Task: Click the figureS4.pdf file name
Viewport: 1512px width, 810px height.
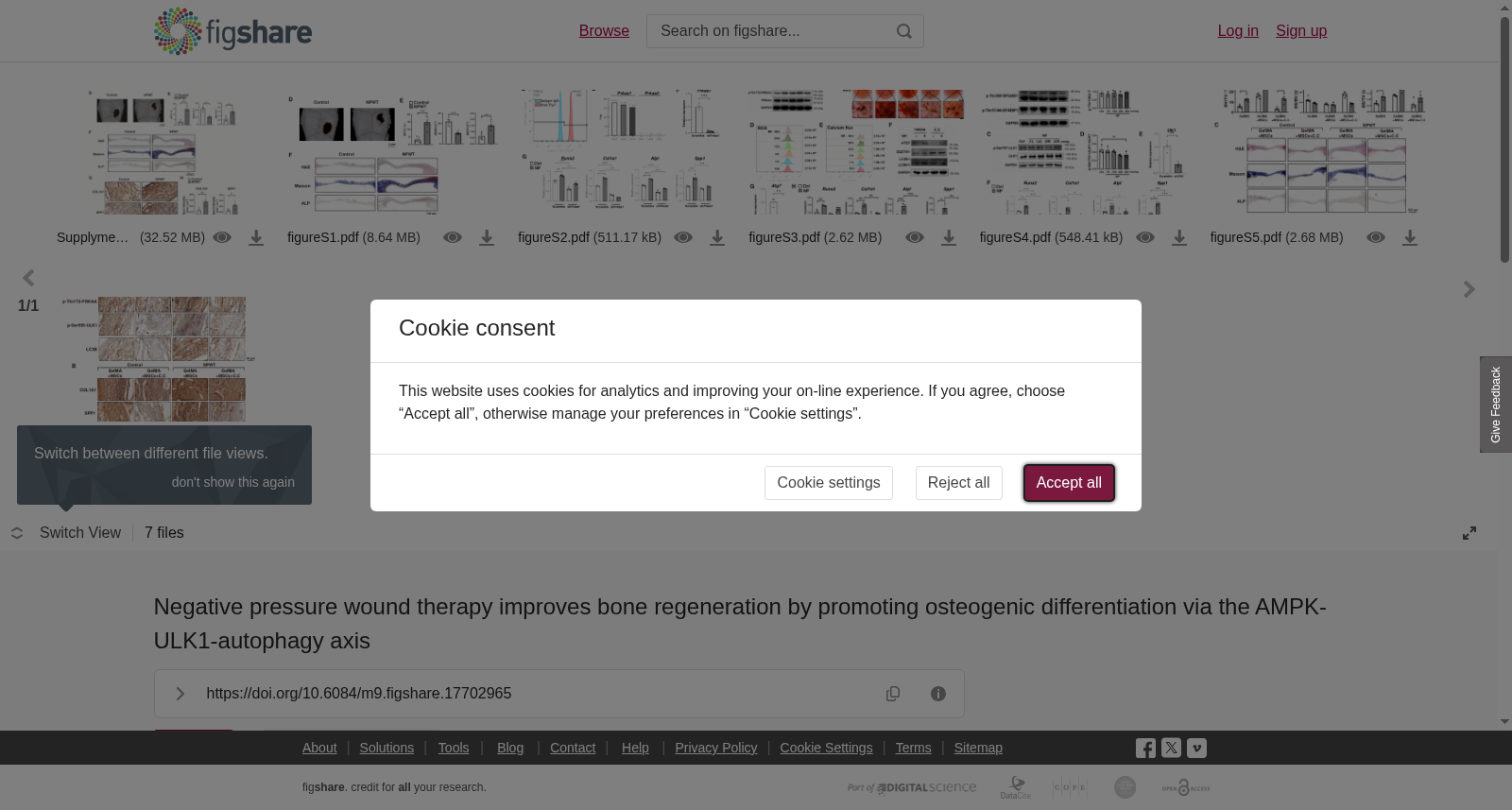Action: (1015, 237)
